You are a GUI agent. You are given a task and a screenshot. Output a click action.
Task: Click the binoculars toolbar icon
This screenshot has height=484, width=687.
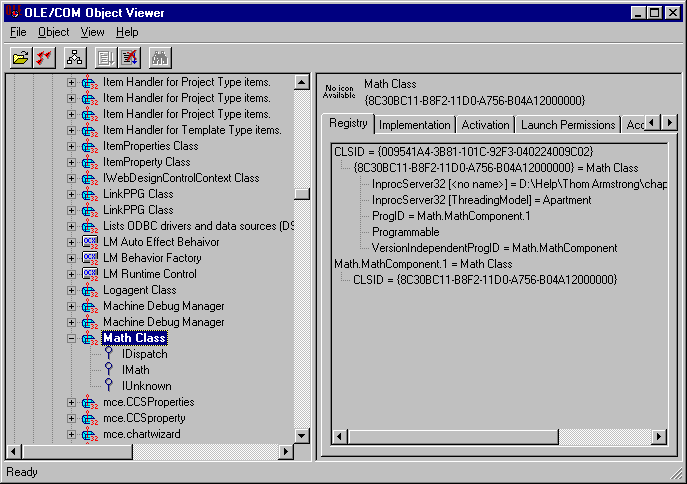point(160,57)
